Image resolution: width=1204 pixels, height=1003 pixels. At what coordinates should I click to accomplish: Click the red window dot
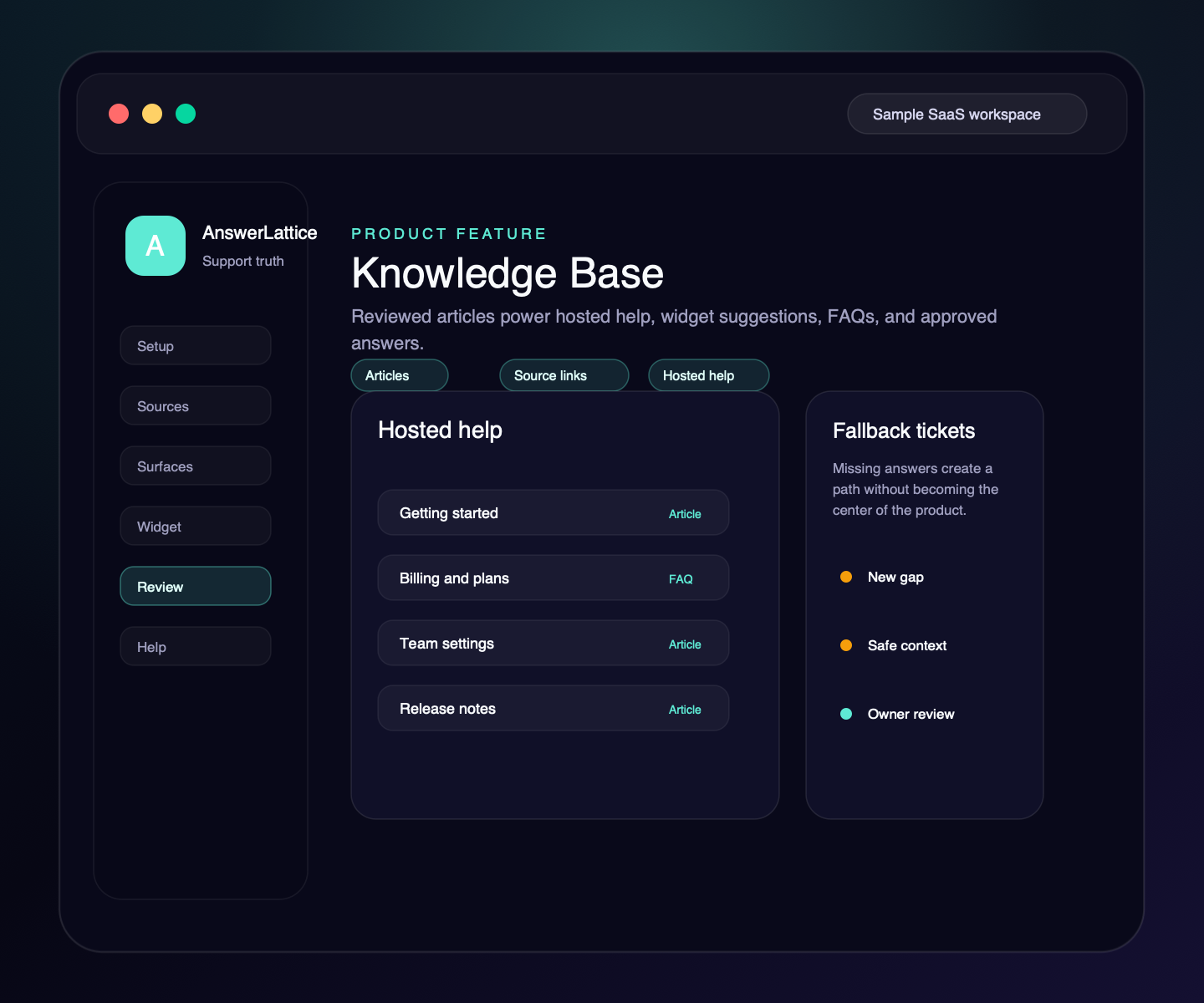(119, 114)
